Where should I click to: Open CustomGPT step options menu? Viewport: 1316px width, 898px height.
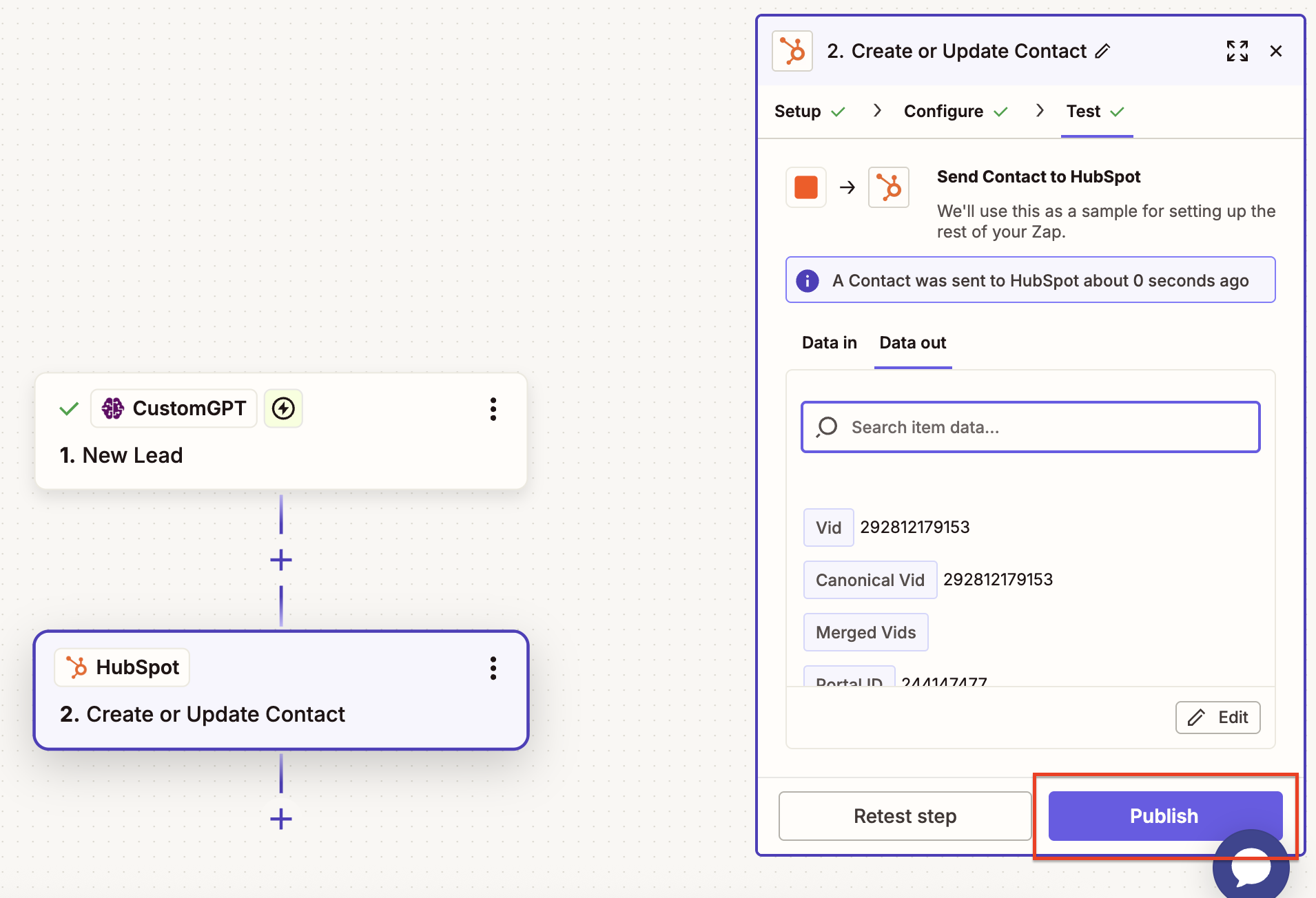493,409
